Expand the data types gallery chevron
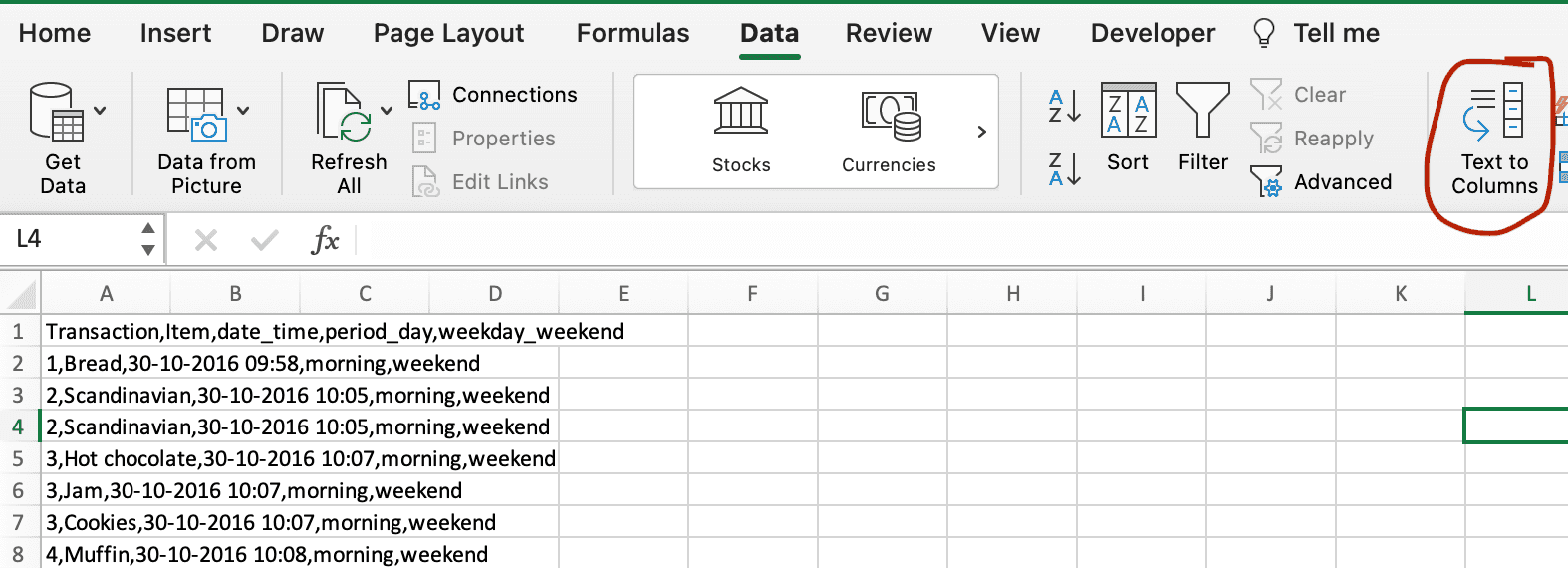1568x568 pixels. pyautogui.click(x=981, y=132)
